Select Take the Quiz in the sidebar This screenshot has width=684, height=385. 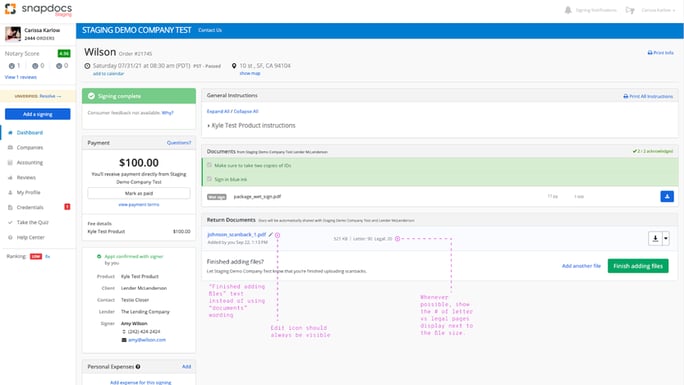33,222
